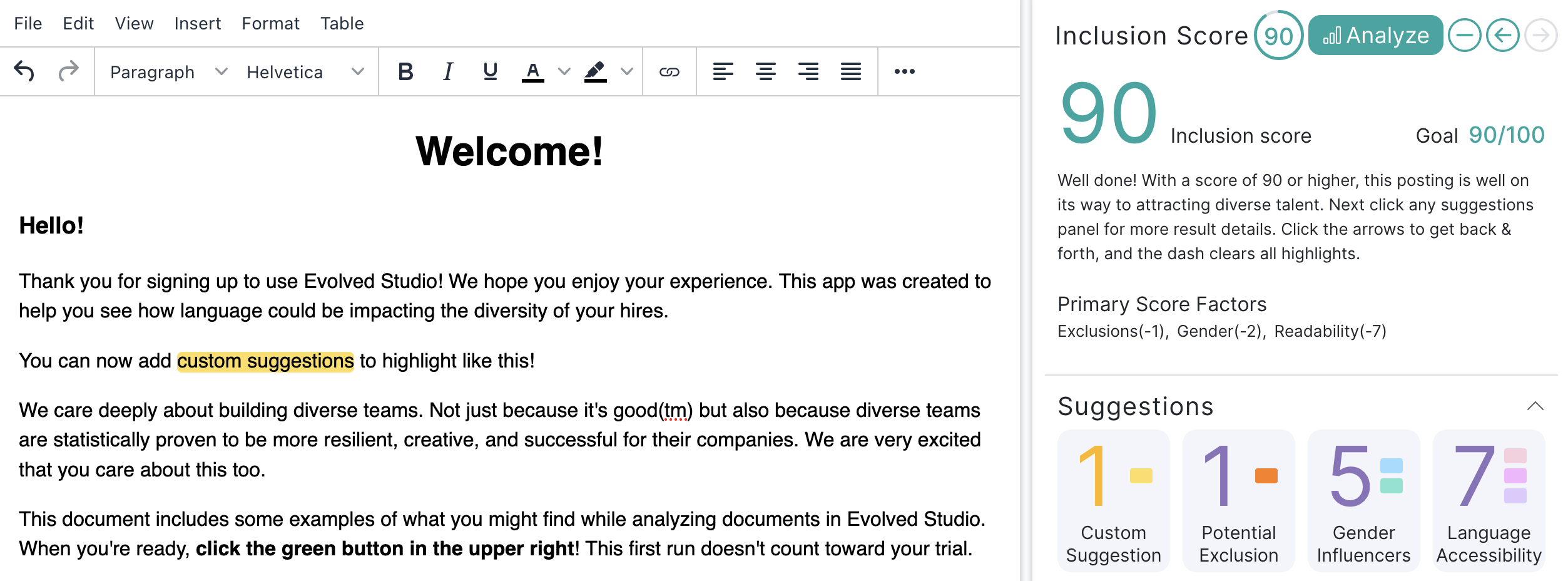This screenshot has width=1568, height=581.
Task: Open the highlight color dropdown arrow
Action: point(627,71)
